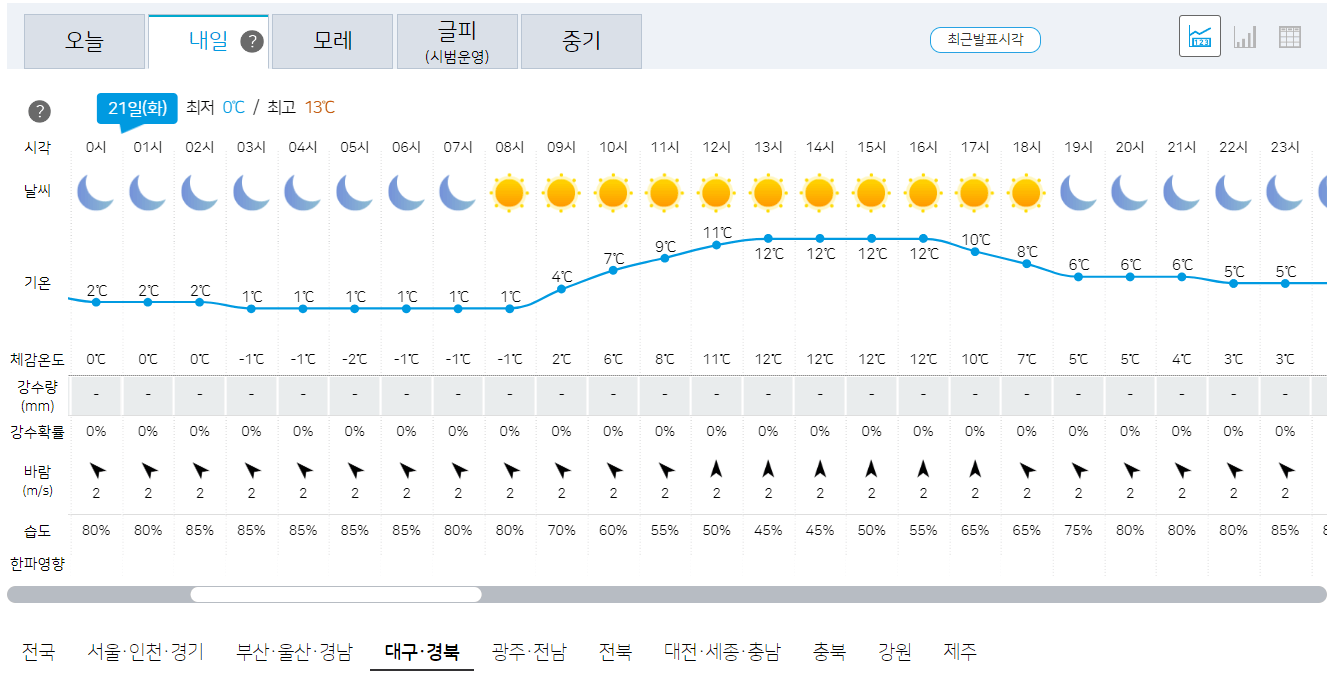Click the moon weather icon under 0시
The image size is (1336, 688).
coord(96,194)
